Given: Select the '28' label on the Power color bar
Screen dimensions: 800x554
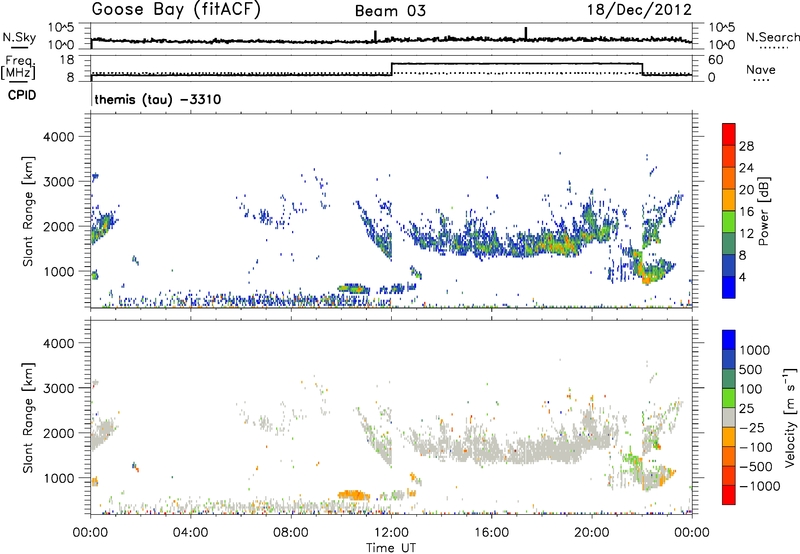Looking at the screenshot, I should 746,146.
